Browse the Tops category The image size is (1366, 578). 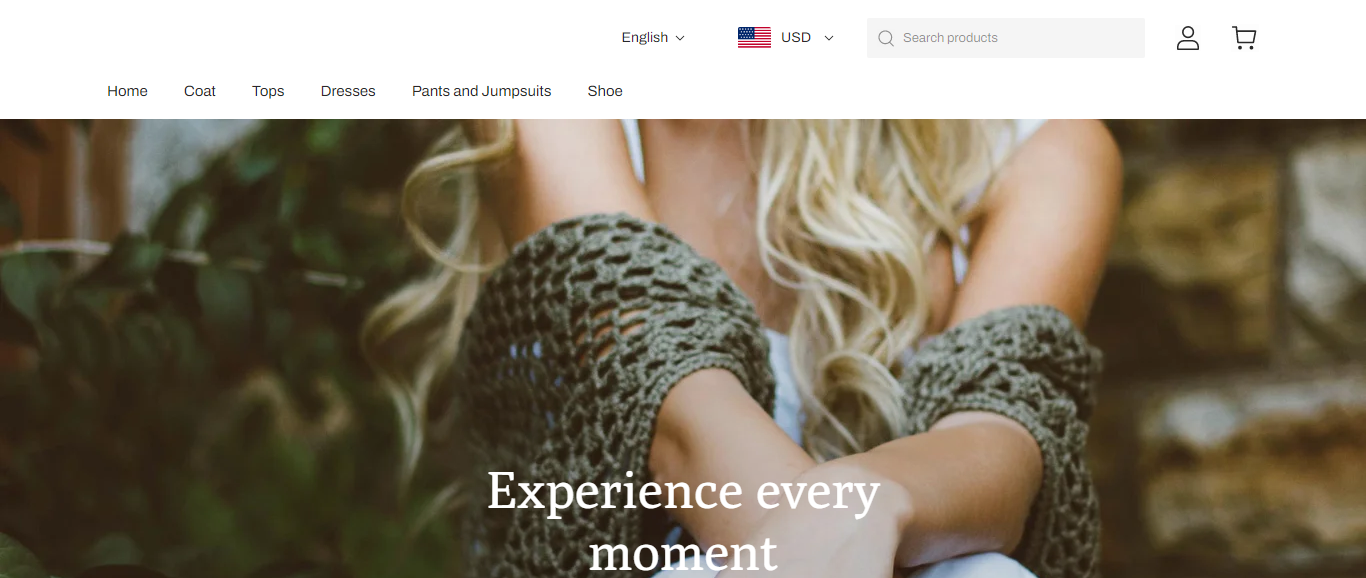click(x=268, y=91)
